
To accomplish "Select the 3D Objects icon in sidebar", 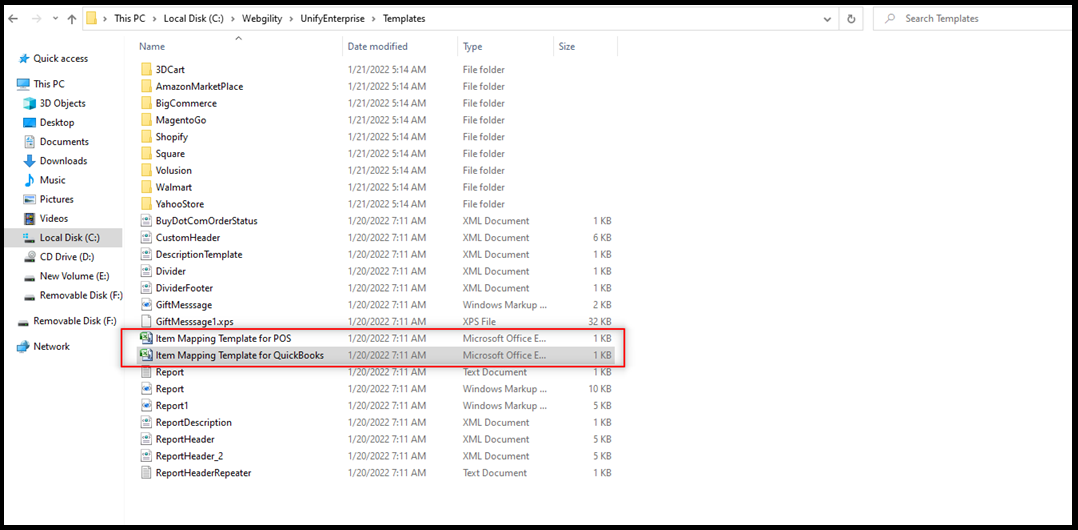I will click(x=29, y=103).
